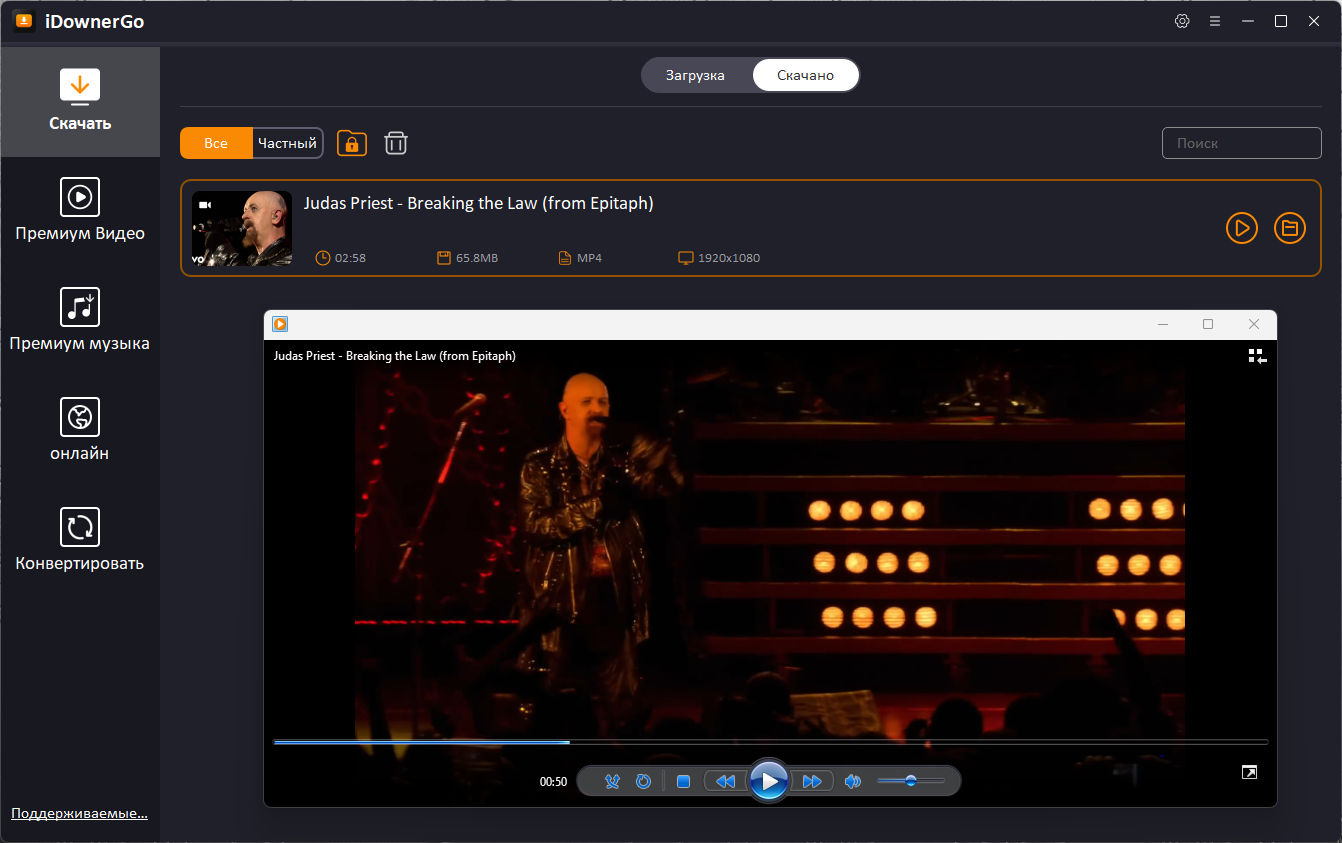The image size is (1342, 843).
Task: Click the big blue Play button
Action: point(769,781)
